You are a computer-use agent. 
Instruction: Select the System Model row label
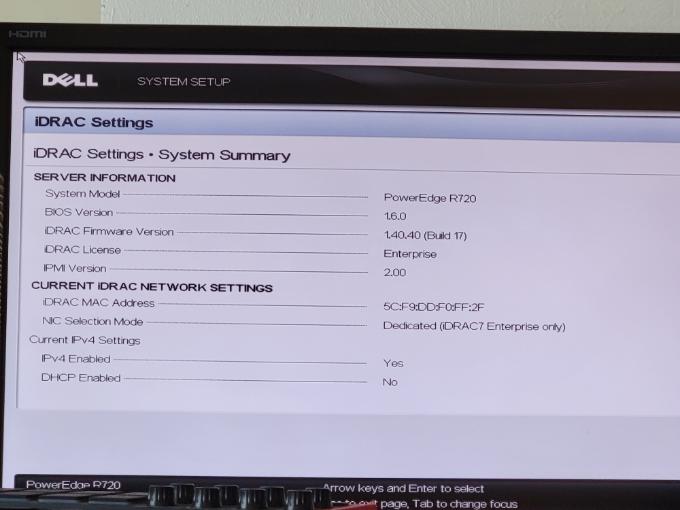tap(82, 194)
